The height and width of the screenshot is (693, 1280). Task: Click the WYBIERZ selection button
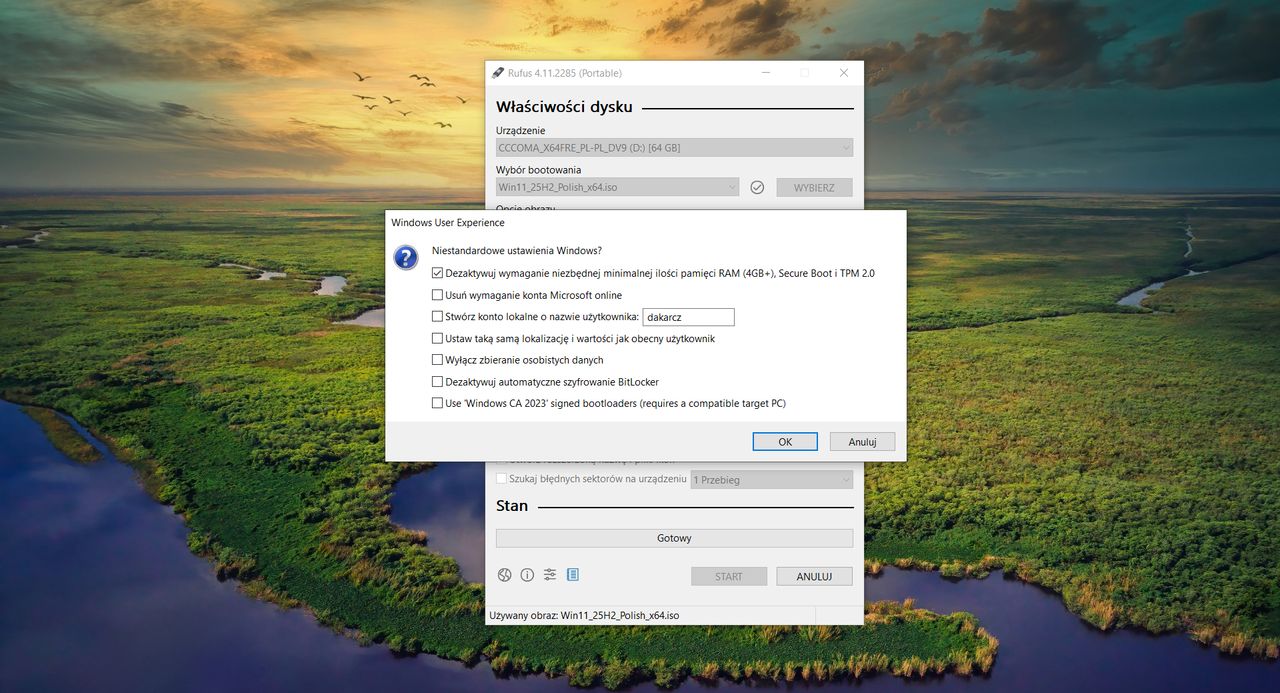[x=814, y=187]
